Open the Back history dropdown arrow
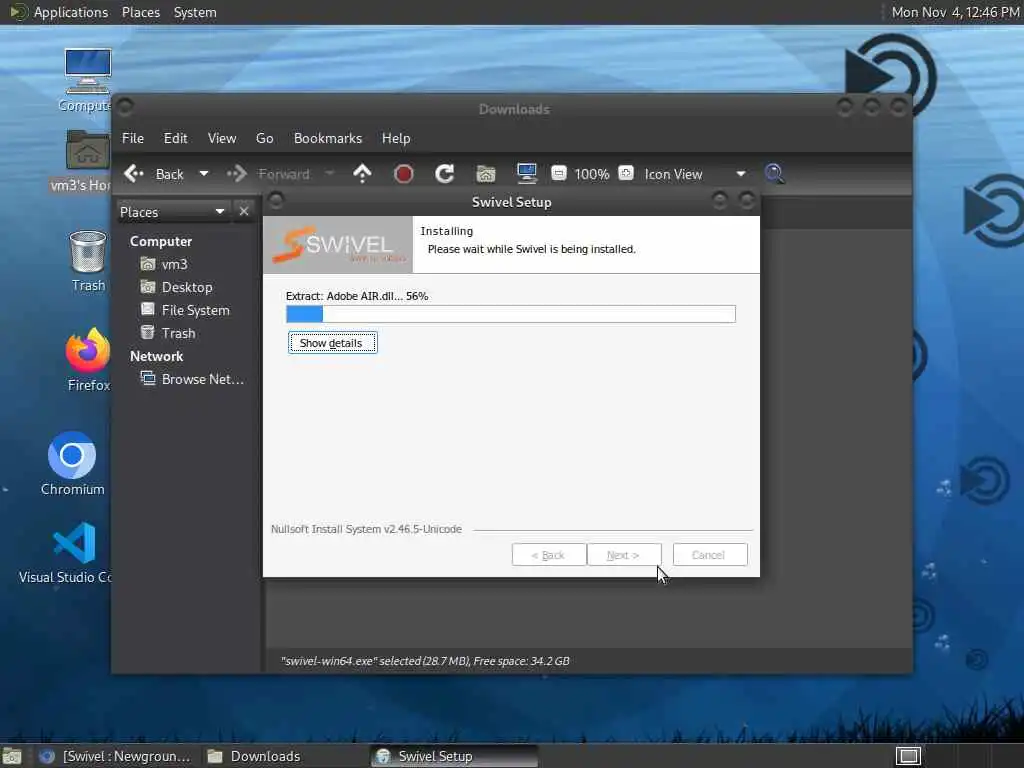This screenshot has height=768, width=1024. (x=204, y=174)
